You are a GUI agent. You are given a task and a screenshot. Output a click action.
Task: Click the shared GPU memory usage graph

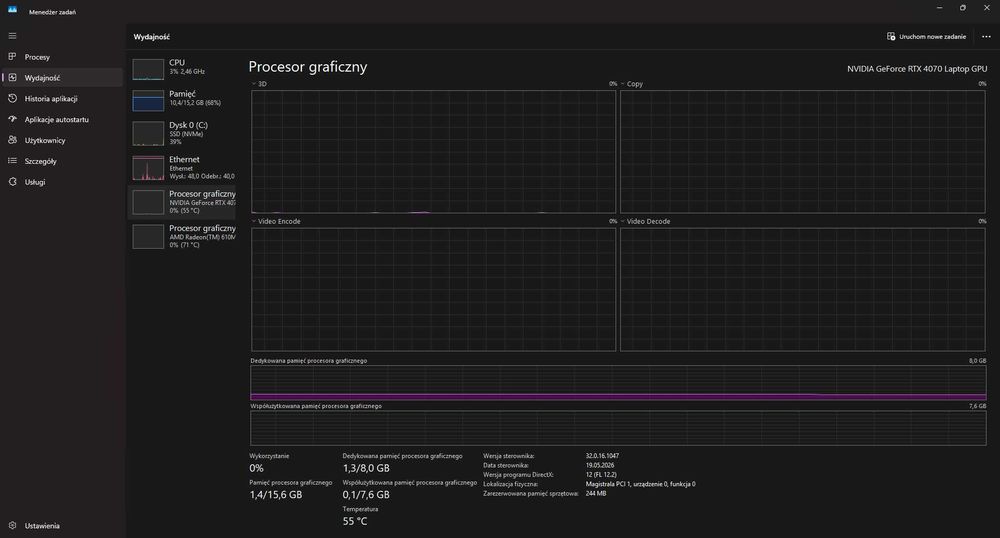(x=618, y=428)
